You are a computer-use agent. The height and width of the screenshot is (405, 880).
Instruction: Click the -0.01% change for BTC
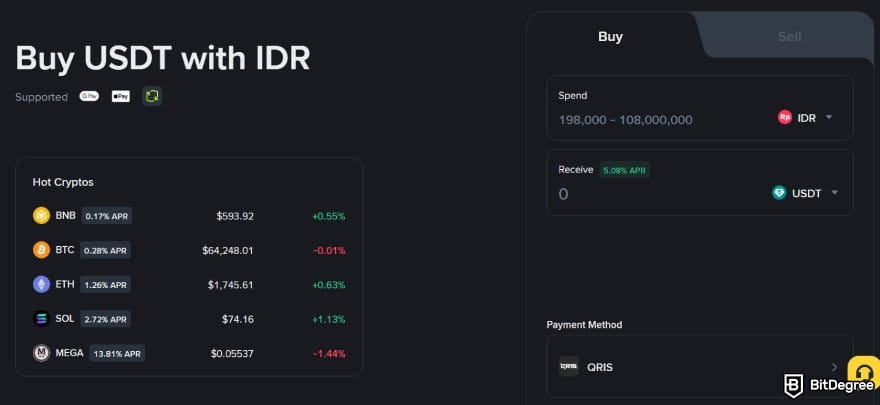point(329,250)
